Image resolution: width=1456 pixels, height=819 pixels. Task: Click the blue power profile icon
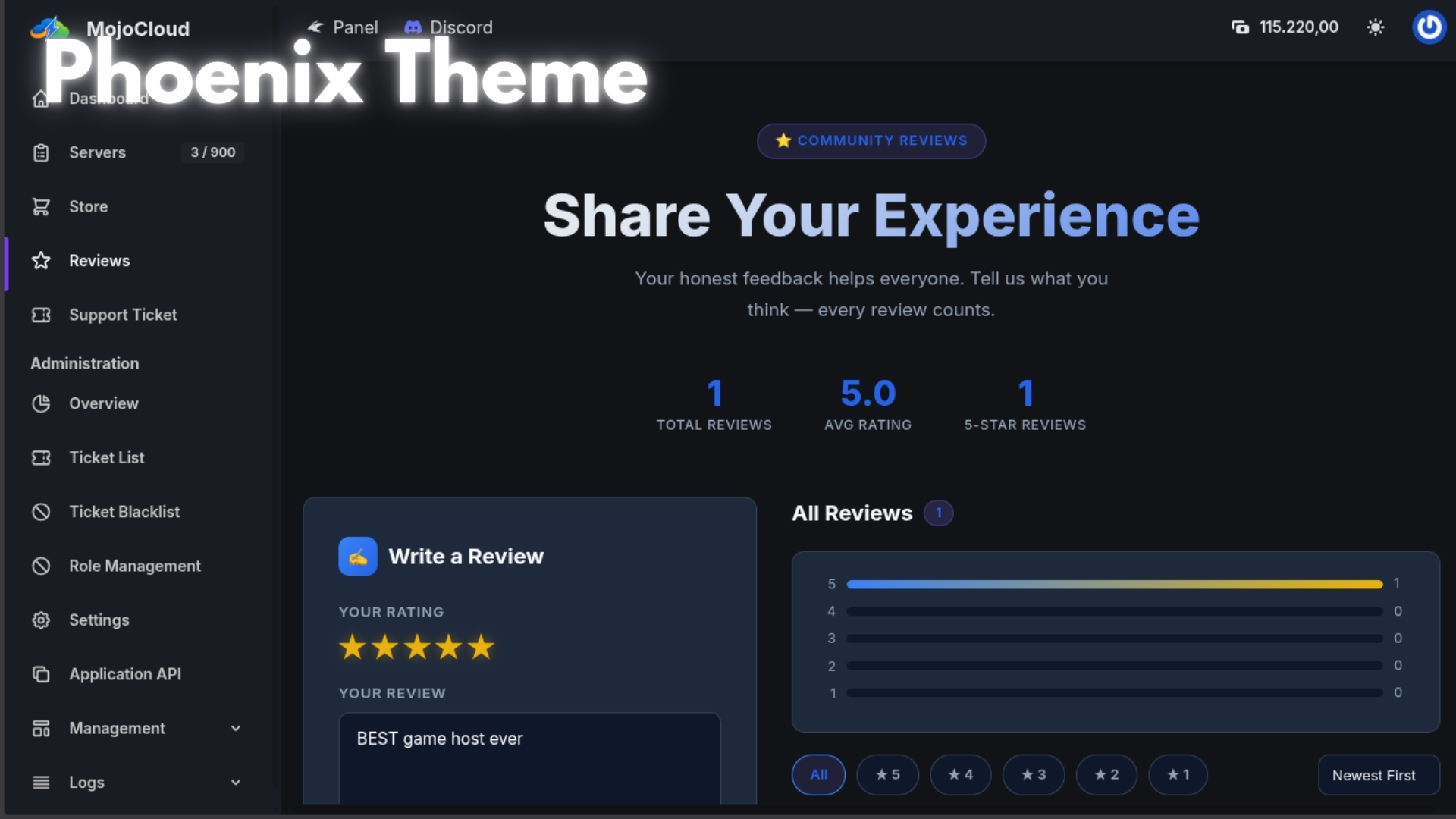pos(1429,27)
